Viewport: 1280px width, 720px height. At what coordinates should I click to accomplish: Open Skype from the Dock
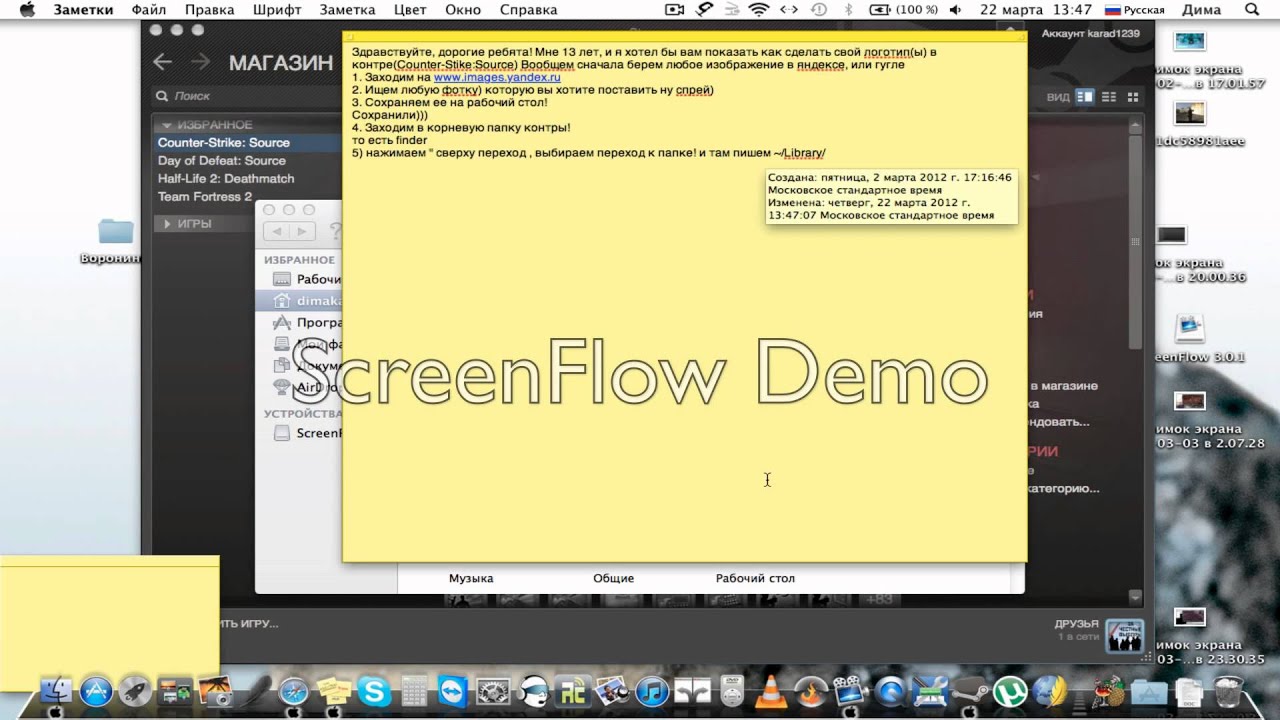[374, 692]
